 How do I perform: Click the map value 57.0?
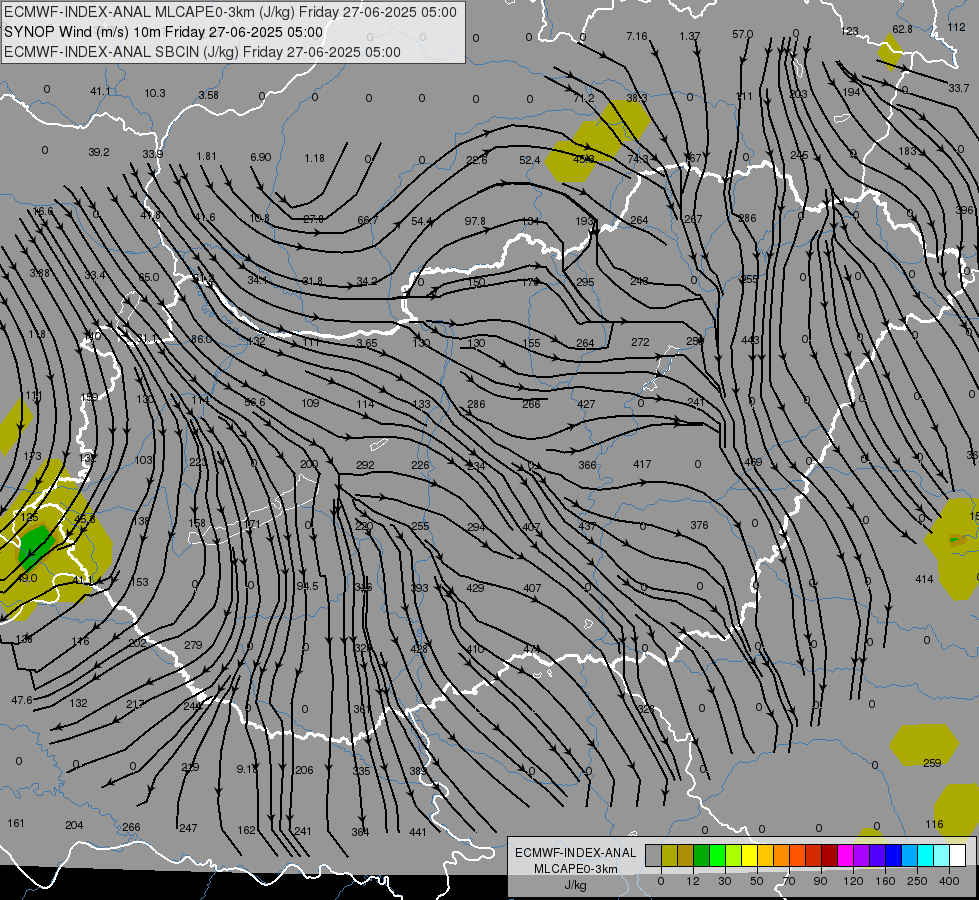(x=742, y=34)
